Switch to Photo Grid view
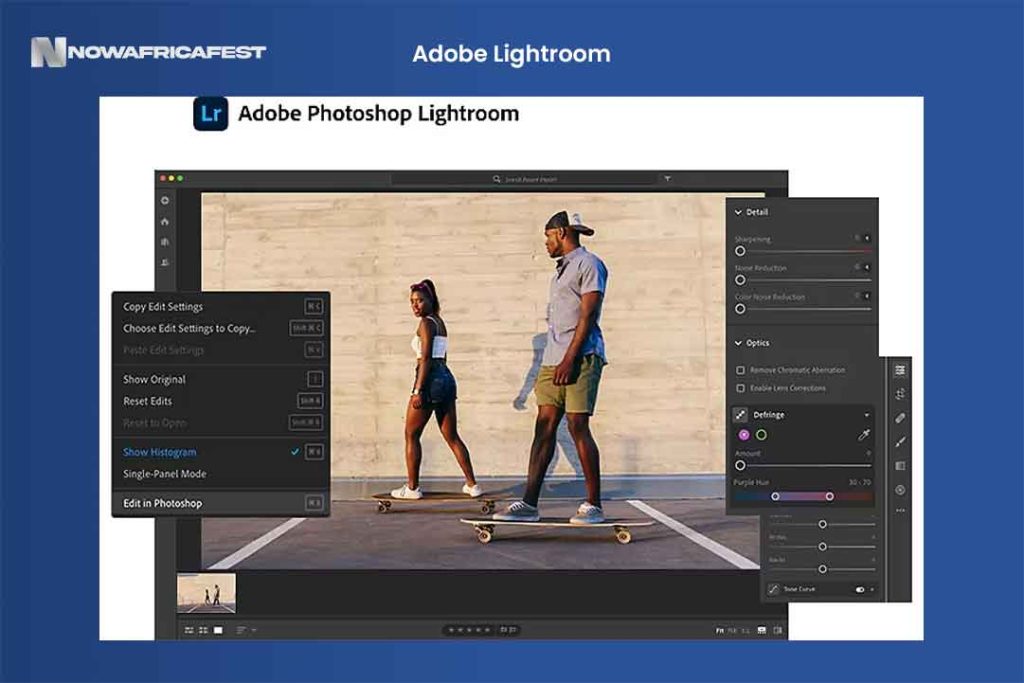The height and width of the screenshot is (683, 1024). click(x=189, y=630)
